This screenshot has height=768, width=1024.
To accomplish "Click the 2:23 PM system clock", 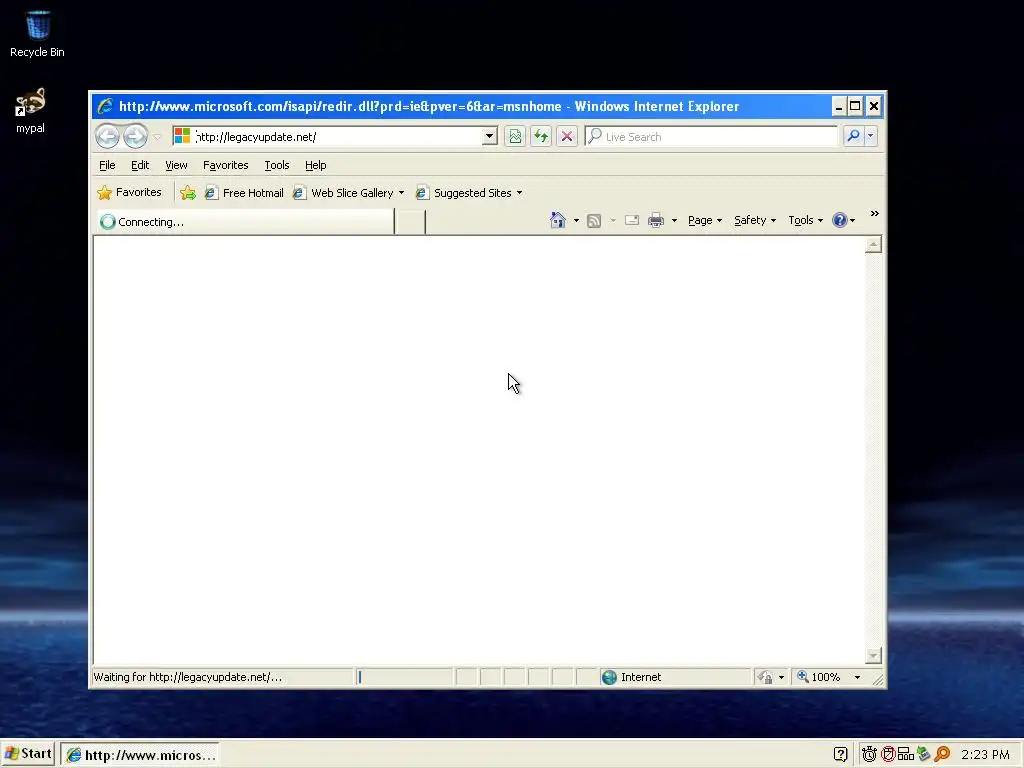I will [985, 755].
